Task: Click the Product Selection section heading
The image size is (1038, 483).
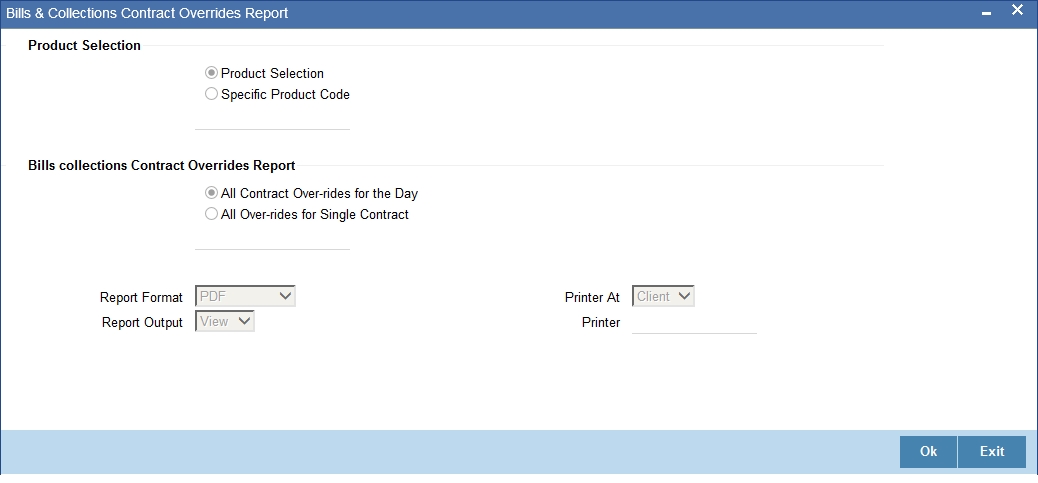Action: click(84, 45)
